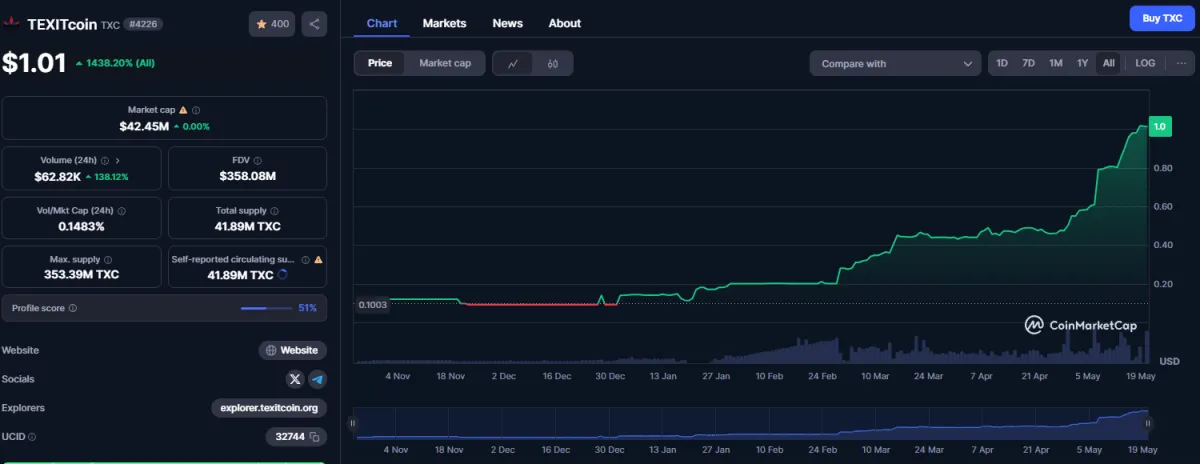This screenshot has width=1200, height=464.
Task: Copy UCID 32744 with copy icon
Action: [314, 437]
